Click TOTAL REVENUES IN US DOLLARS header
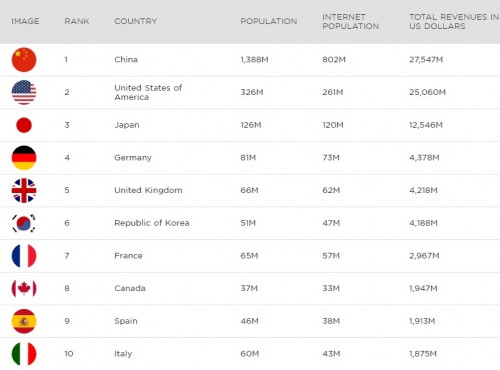500x370 pixels. tap(454, 21)
